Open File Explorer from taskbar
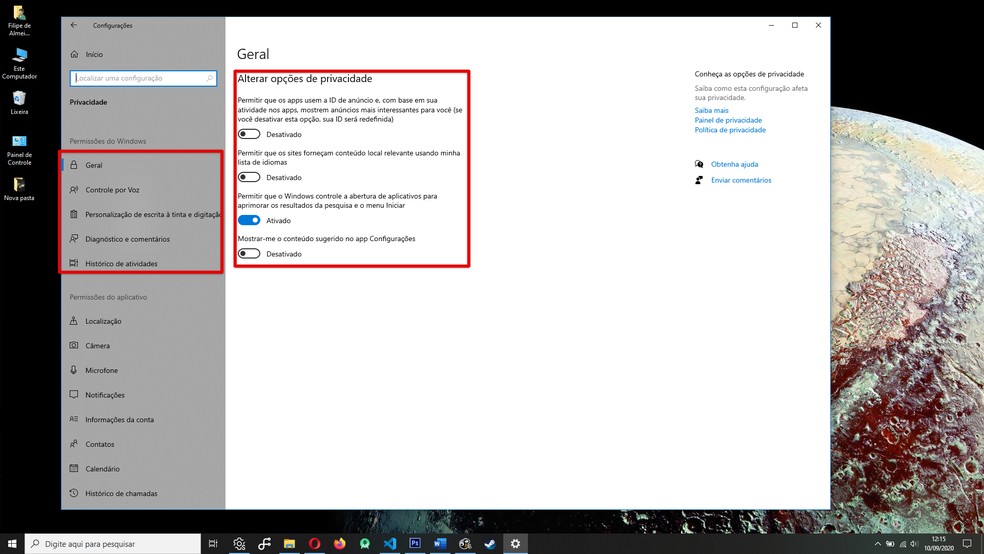Image resolution: width=984 pixels, height=554 pixels. coord(289,544)
